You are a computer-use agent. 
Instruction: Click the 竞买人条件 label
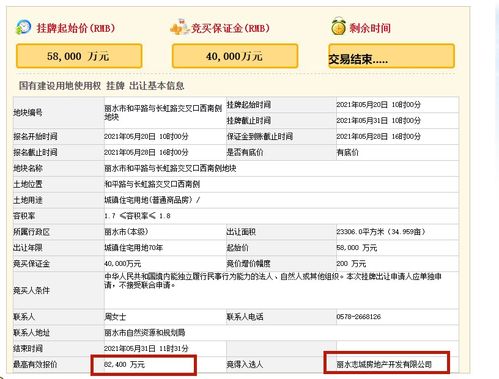pyautogui.click(x=31, y=290)
